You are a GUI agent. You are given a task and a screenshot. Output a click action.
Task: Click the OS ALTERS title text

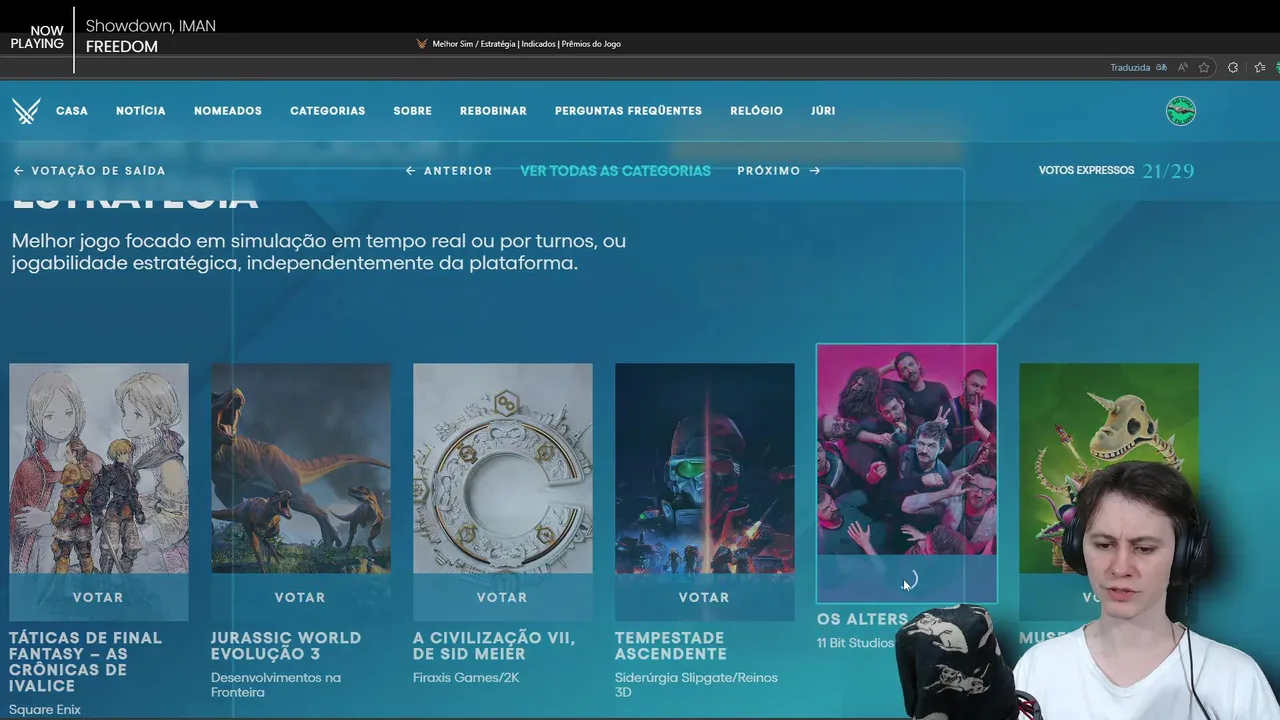click(x=862, y=619)
